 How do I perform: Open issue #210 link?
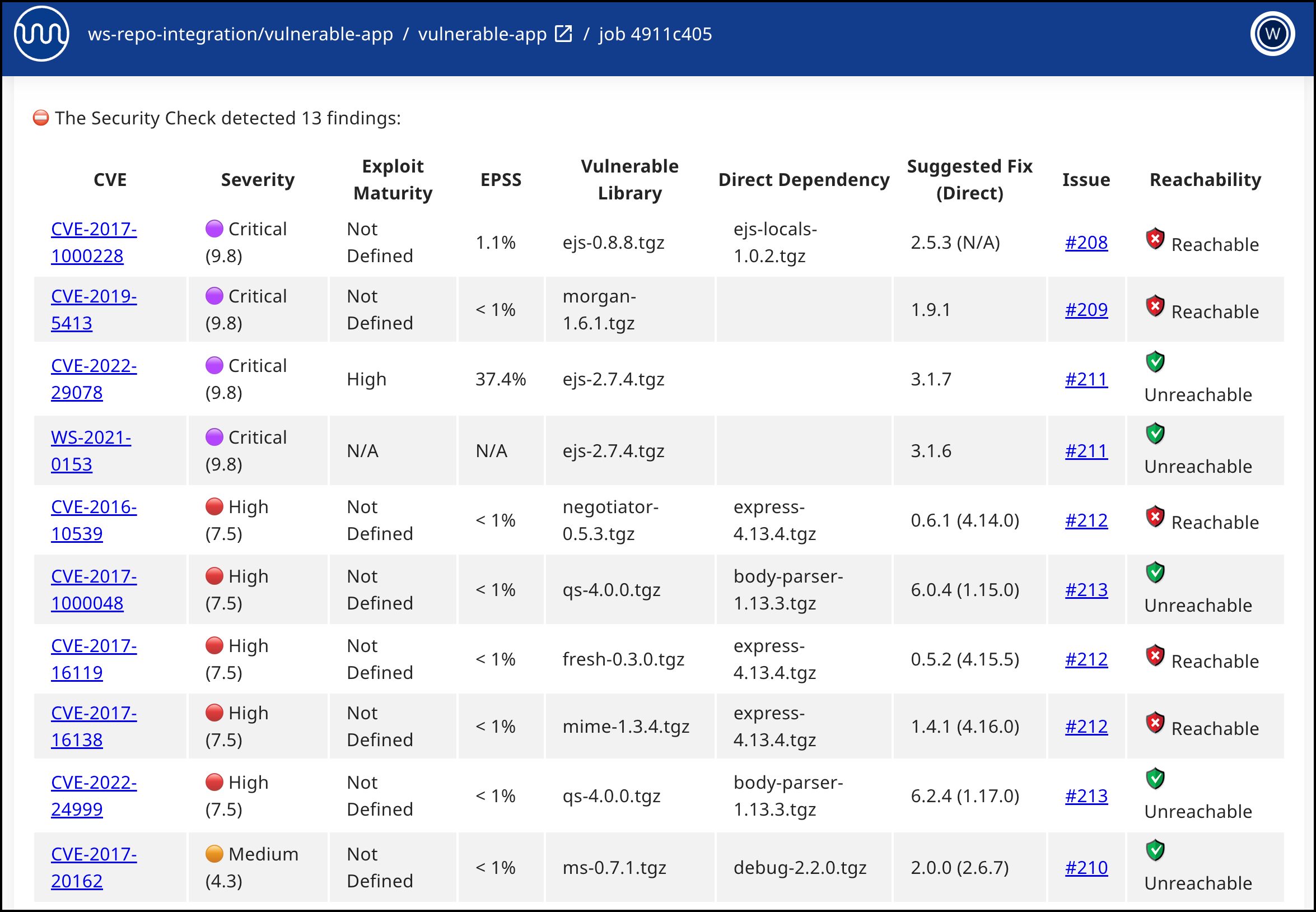[x=1086, y=867]
